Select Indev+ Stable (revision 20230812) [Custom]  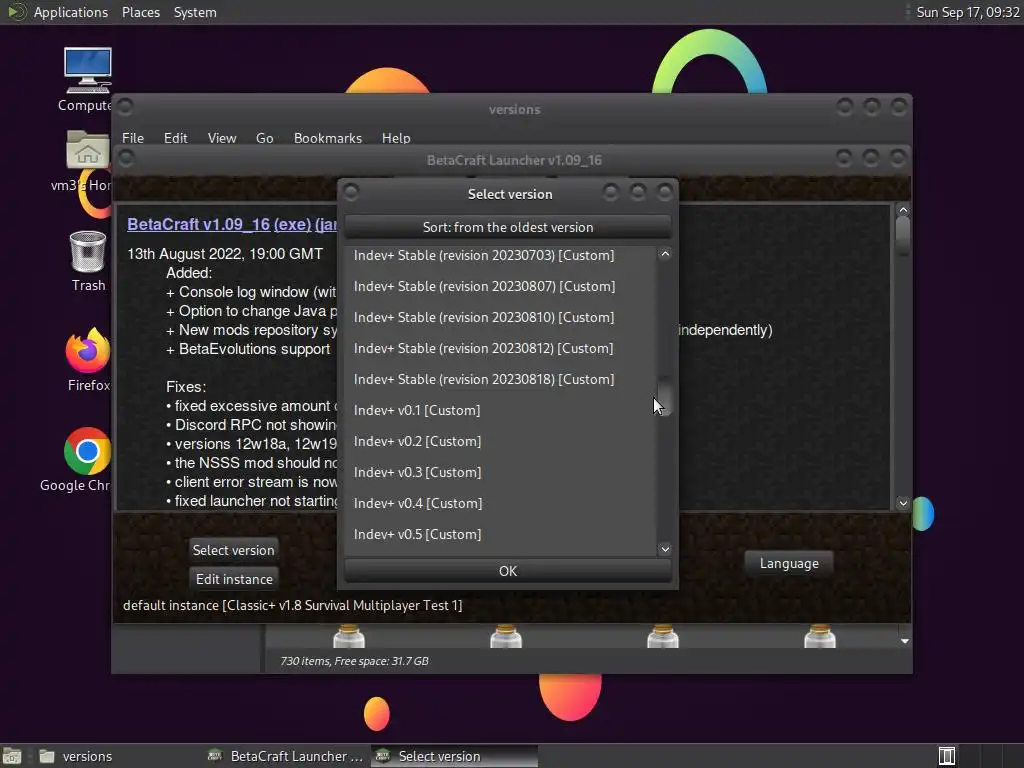[500, 348]
